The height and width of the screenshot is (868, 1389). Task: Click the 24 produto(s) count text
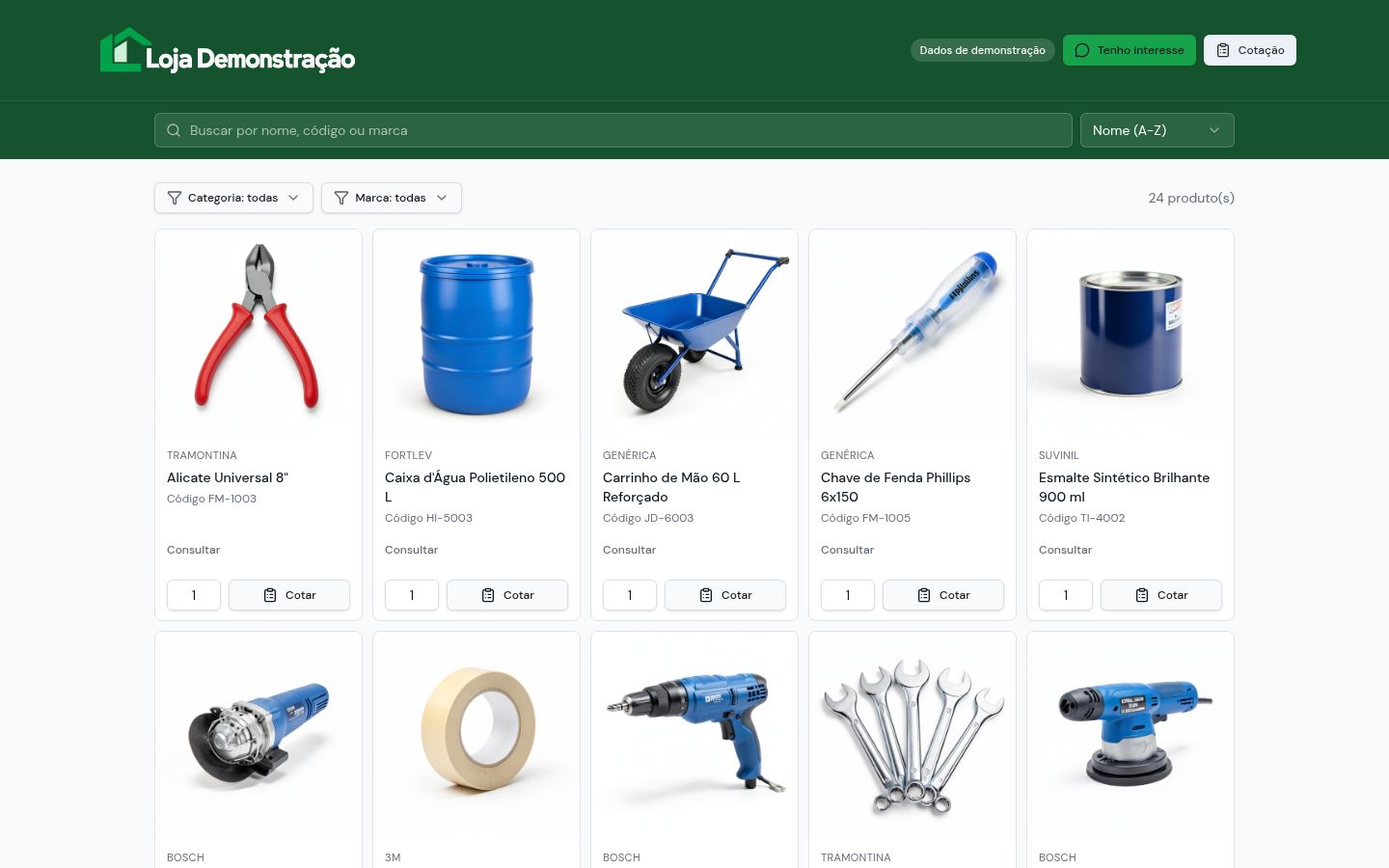pyautogui.click(x=1191, y=198)
